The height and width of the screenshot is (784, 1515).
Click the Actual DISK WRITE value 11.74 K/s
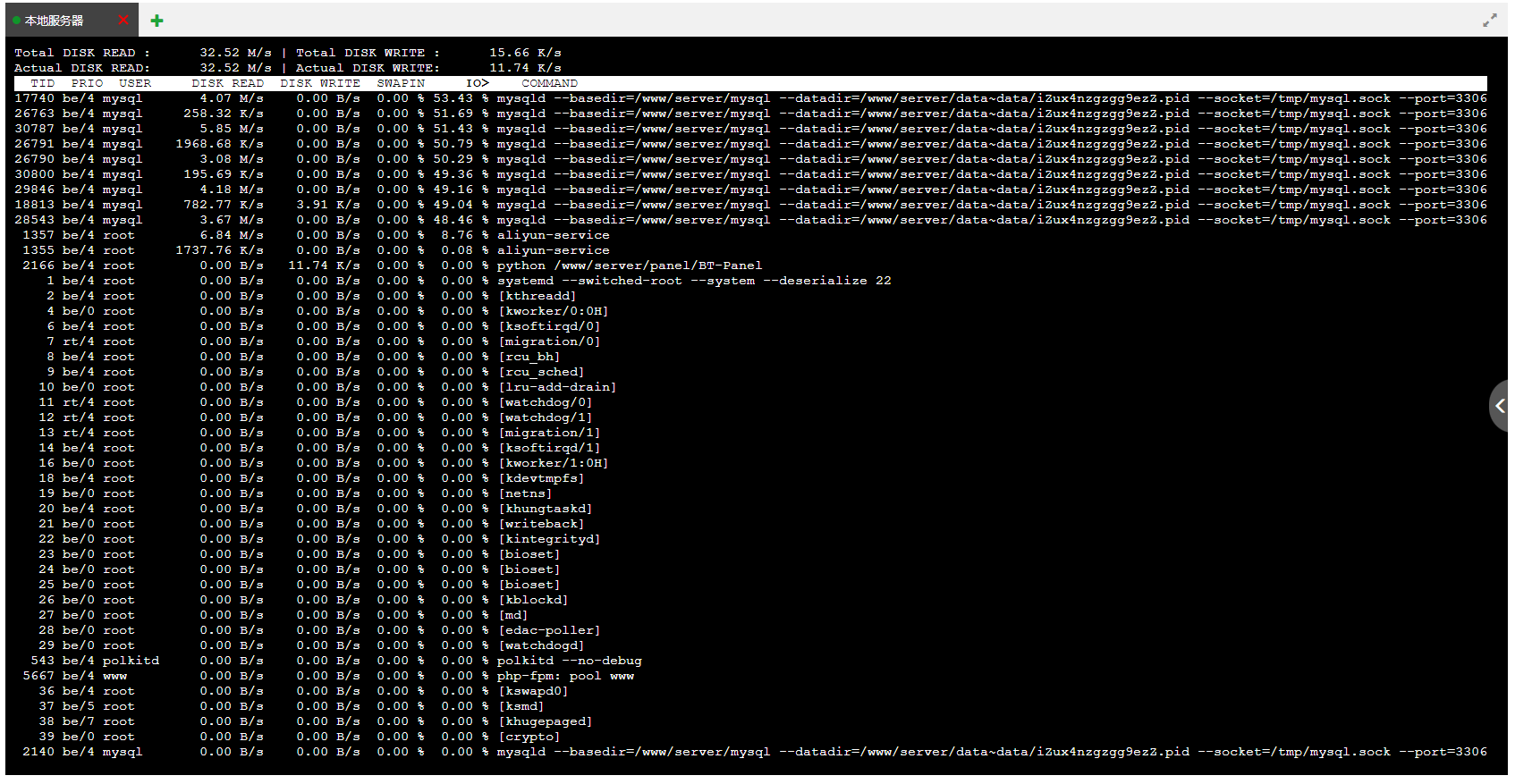(x=525, y=68)
